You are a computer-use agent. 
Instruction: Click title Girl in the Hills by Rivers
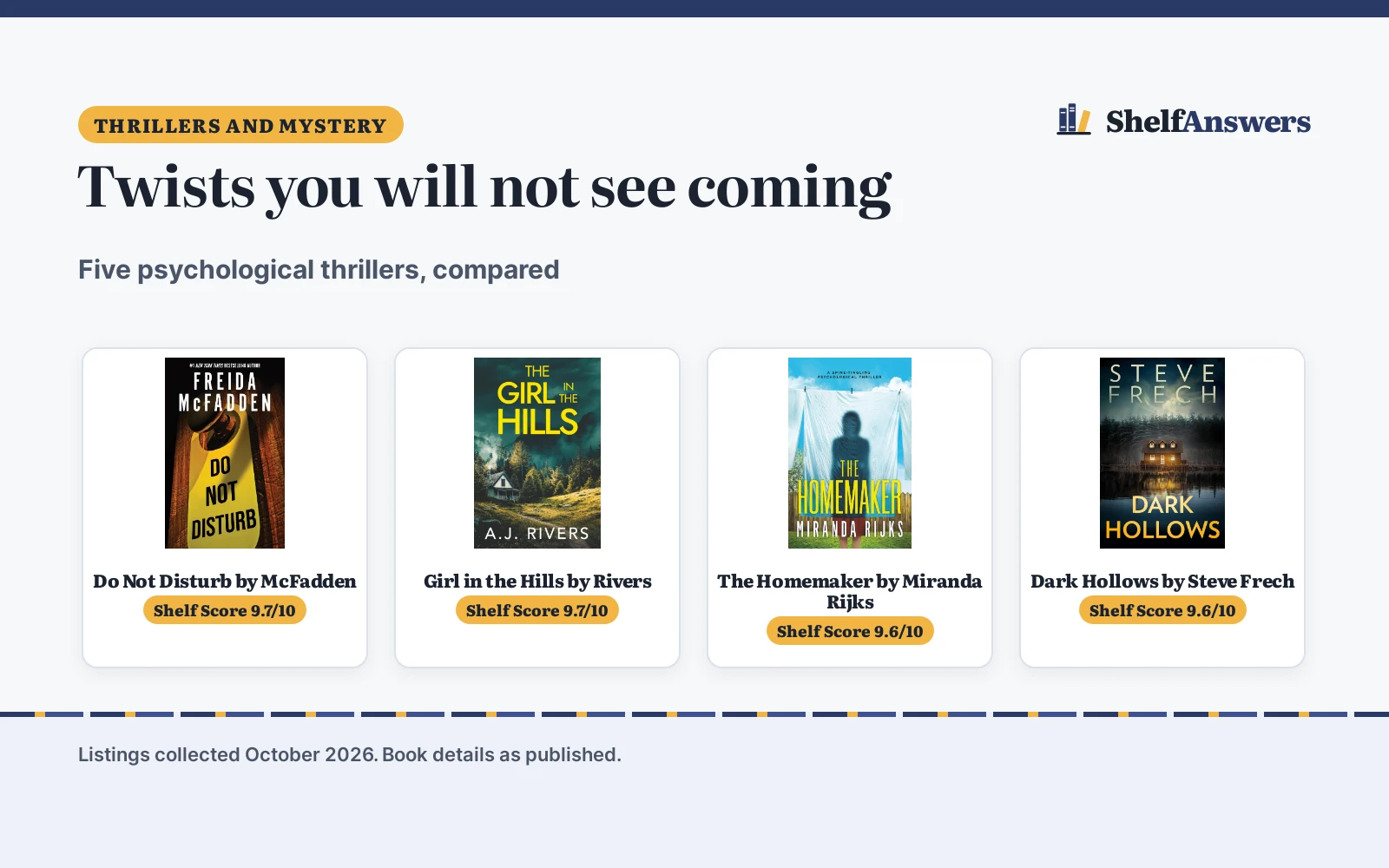click(x=537, y=582)
